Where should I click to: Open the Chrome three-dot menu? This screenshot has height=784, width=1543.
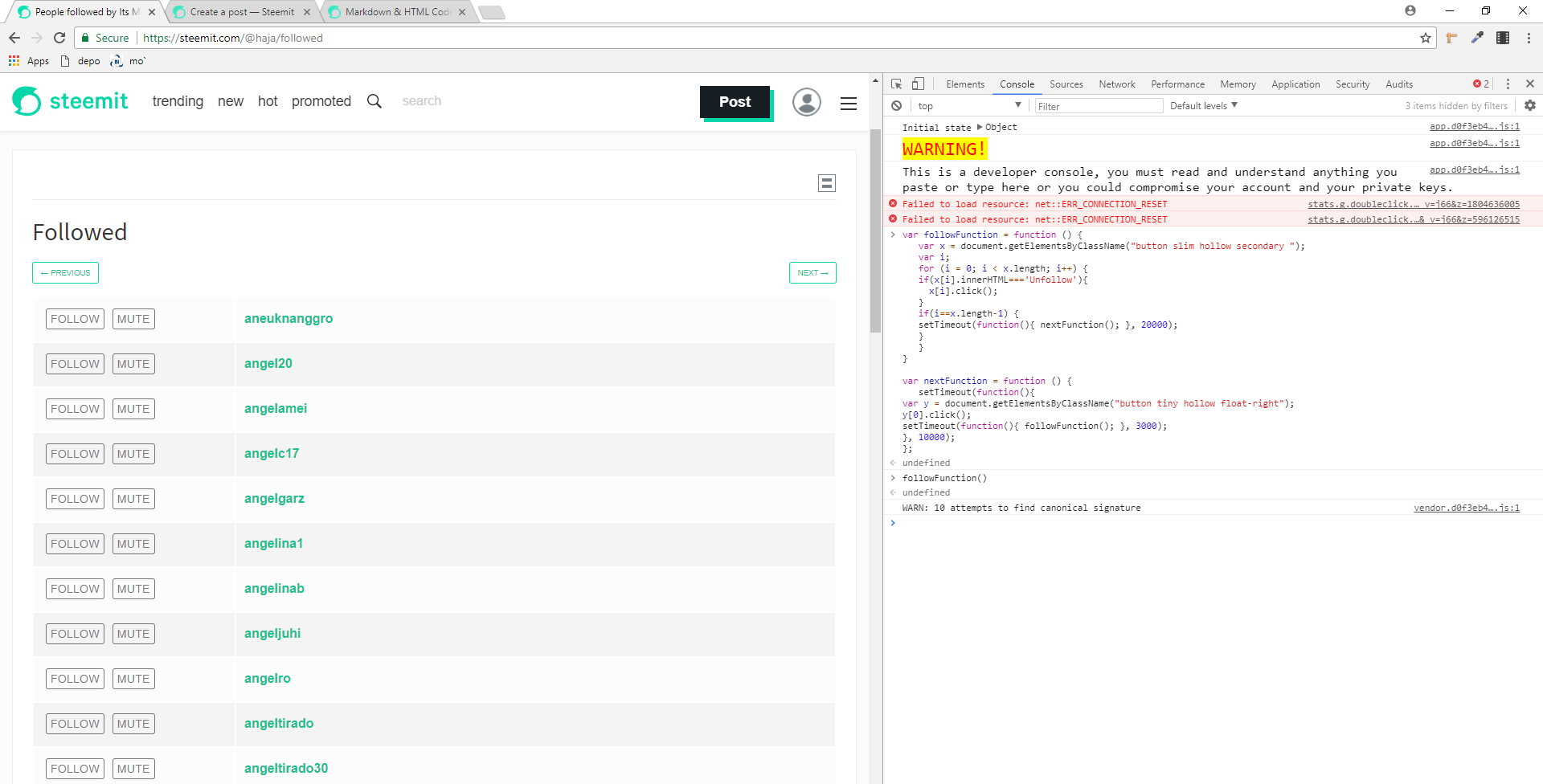coord(1529,38)
